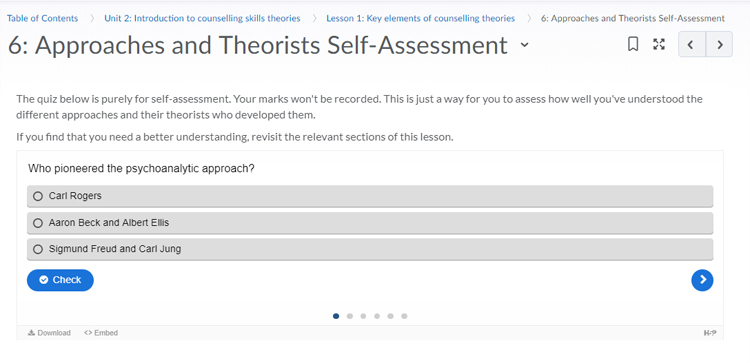Select the third question progress dot

pos(363,316)
